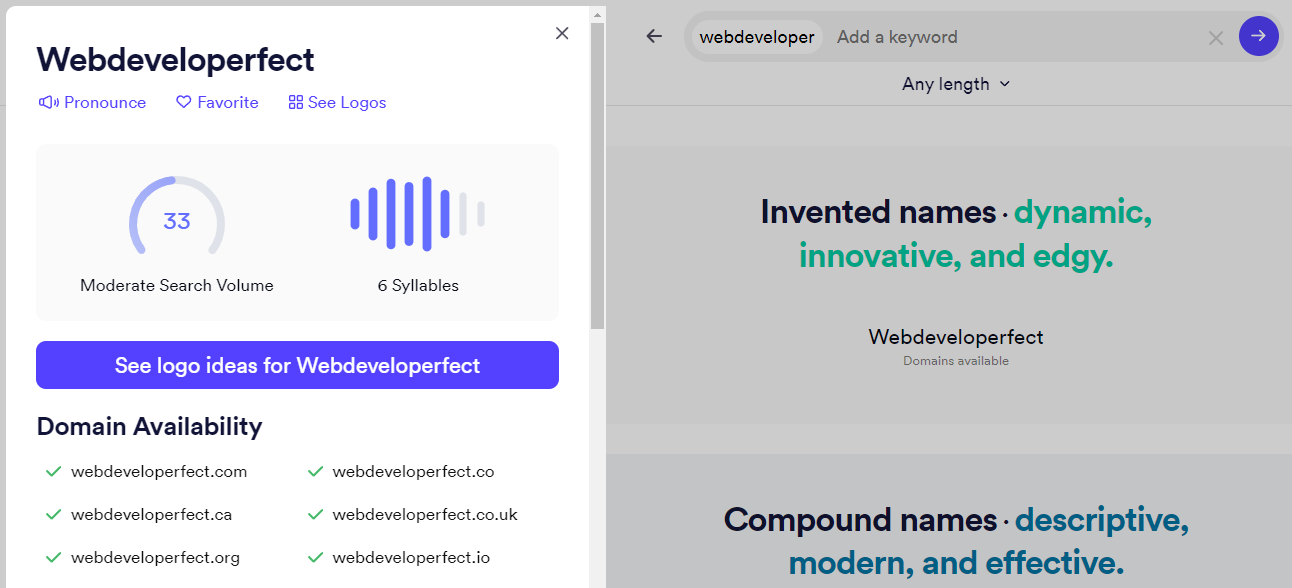Viewport: 1292px width, 588px height.
Task: Select the webdeveloperfect.io domain
Action: 411,558
